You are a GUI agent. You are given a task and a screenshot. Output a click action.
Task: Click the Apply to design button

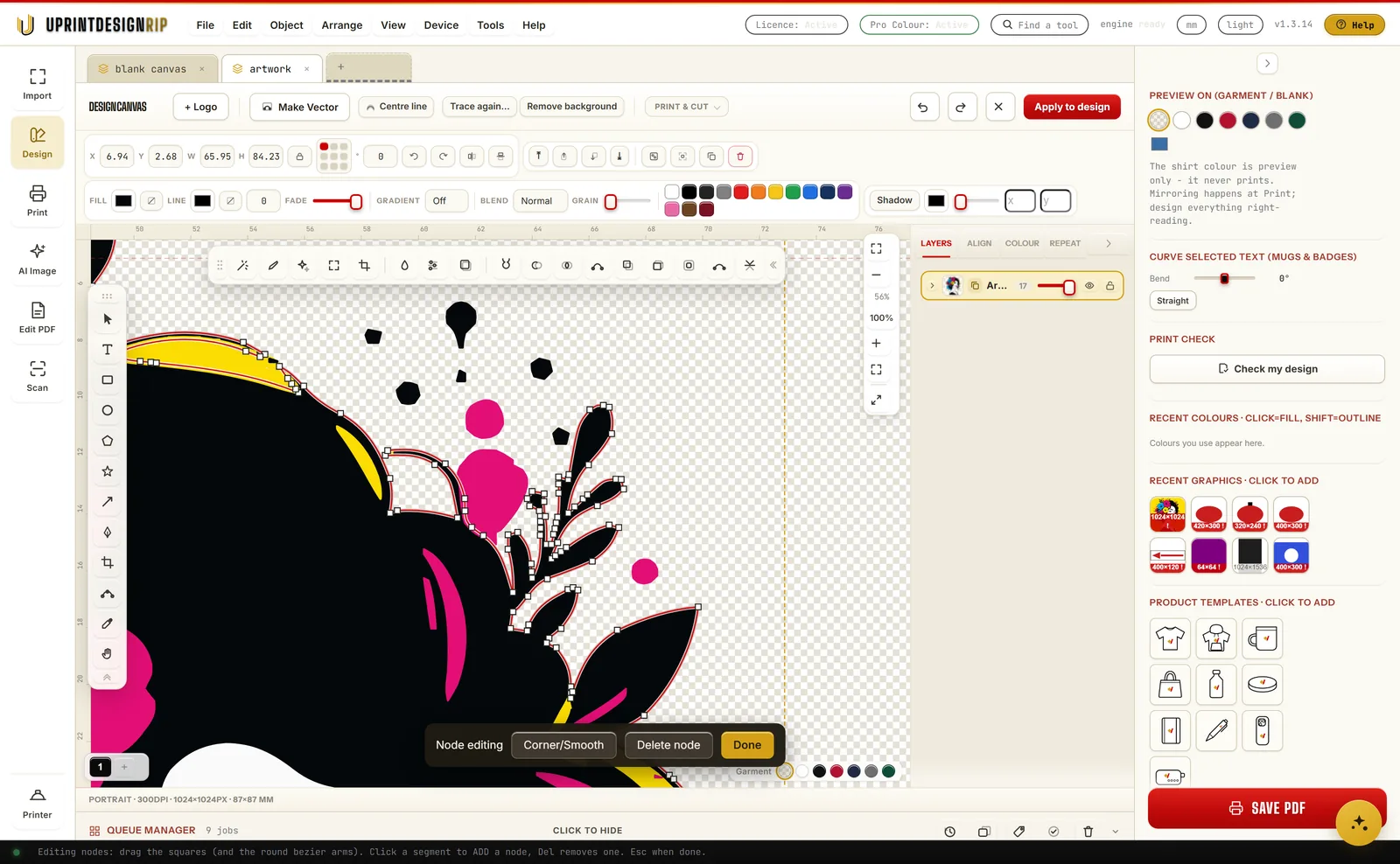pyautogui.click(x=1072, y=107)
